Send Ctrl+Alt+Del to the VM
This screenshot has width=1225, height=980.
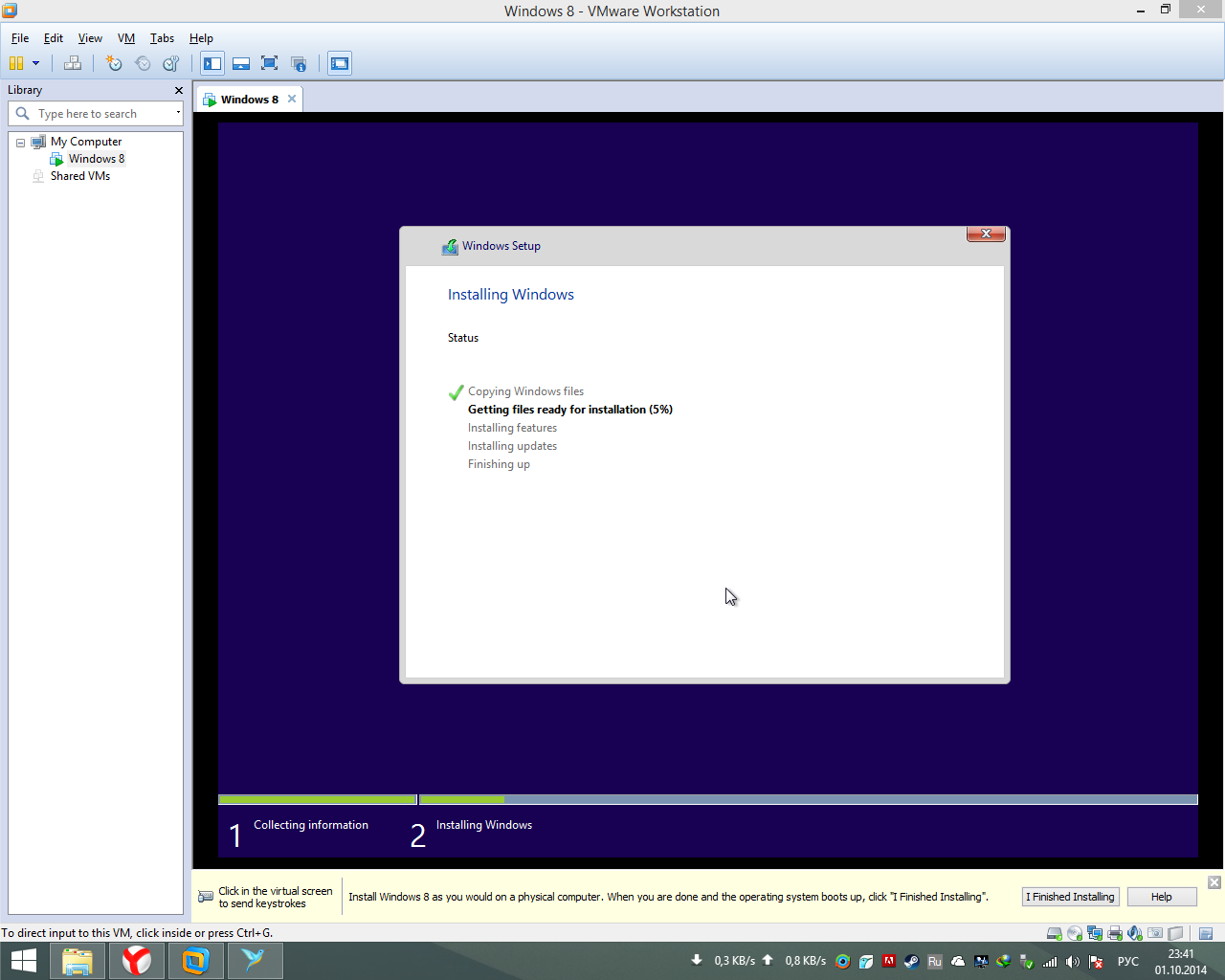[72, 63]
